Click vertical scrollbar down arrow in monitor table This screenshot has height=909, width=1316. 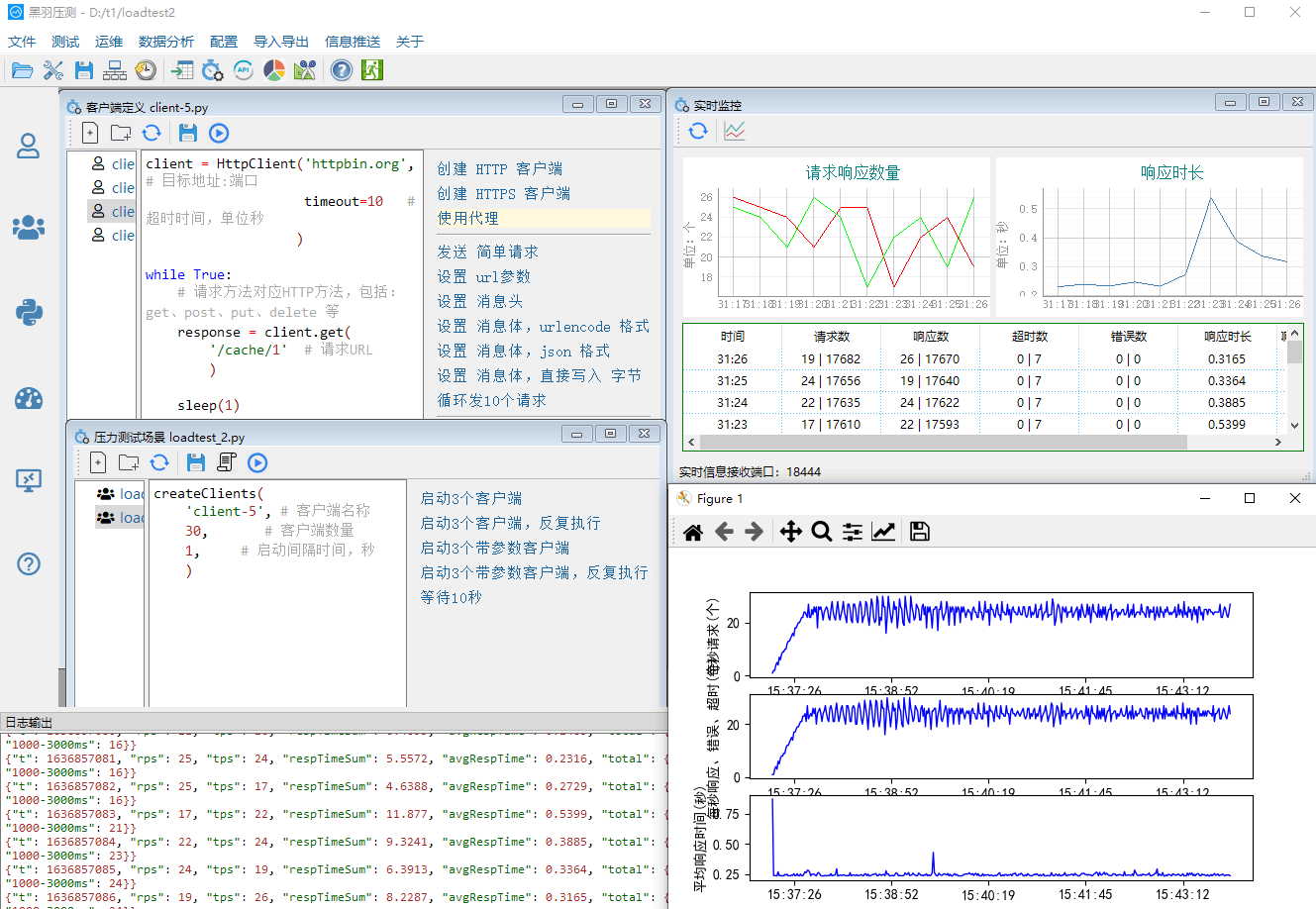1294,425
